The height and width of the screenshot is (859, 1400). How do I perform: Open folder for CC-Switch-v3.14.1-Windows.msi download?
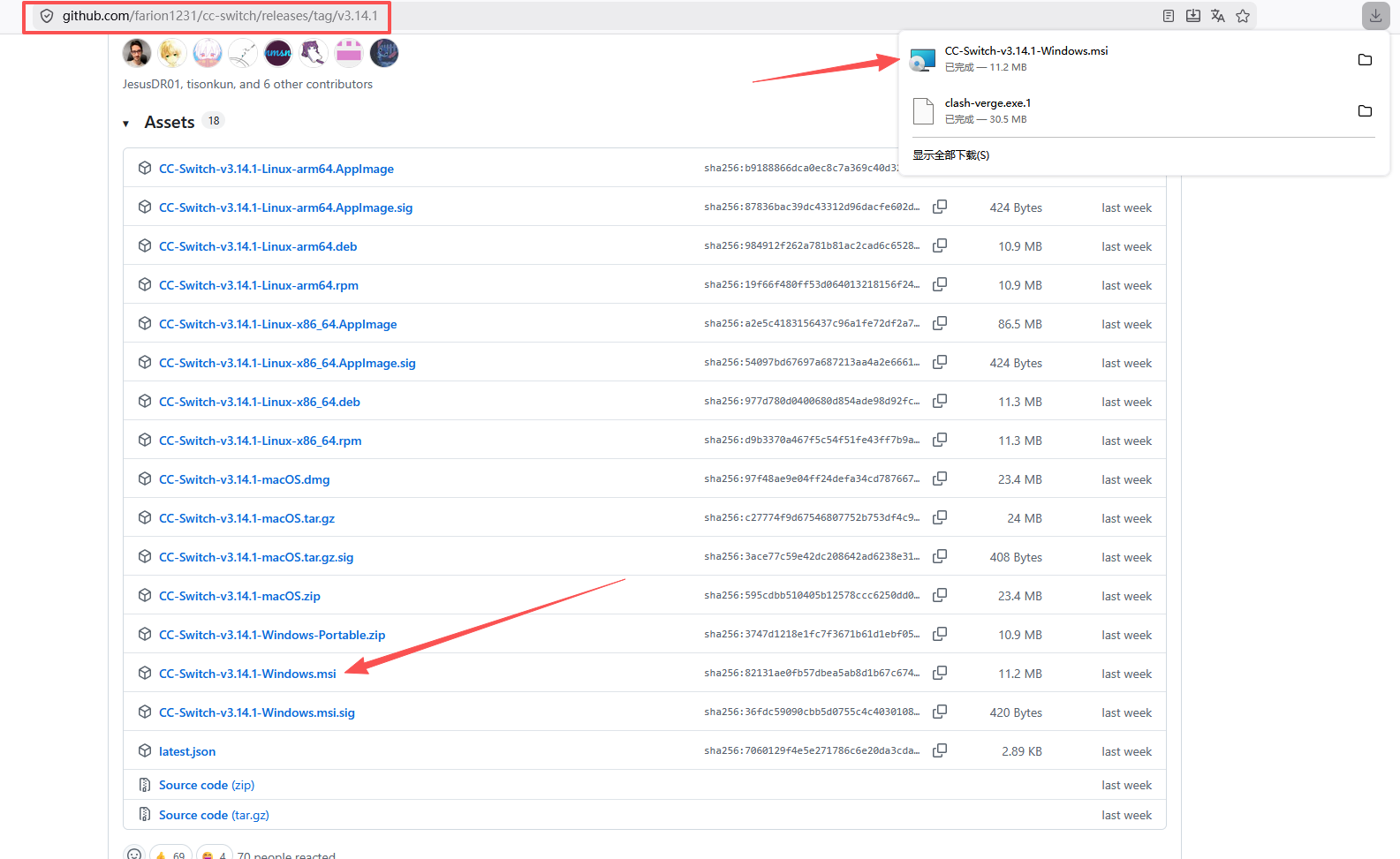coord(1365,59)
